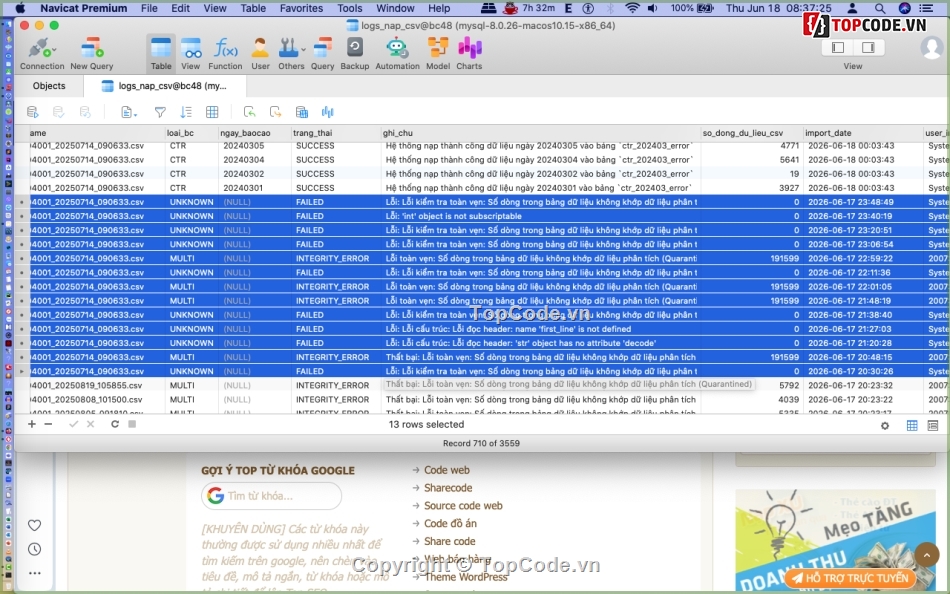Screen dimensions: 950x594
Task: Click the scroll-to-top arrow button in browser
Action: coord(926,555)
